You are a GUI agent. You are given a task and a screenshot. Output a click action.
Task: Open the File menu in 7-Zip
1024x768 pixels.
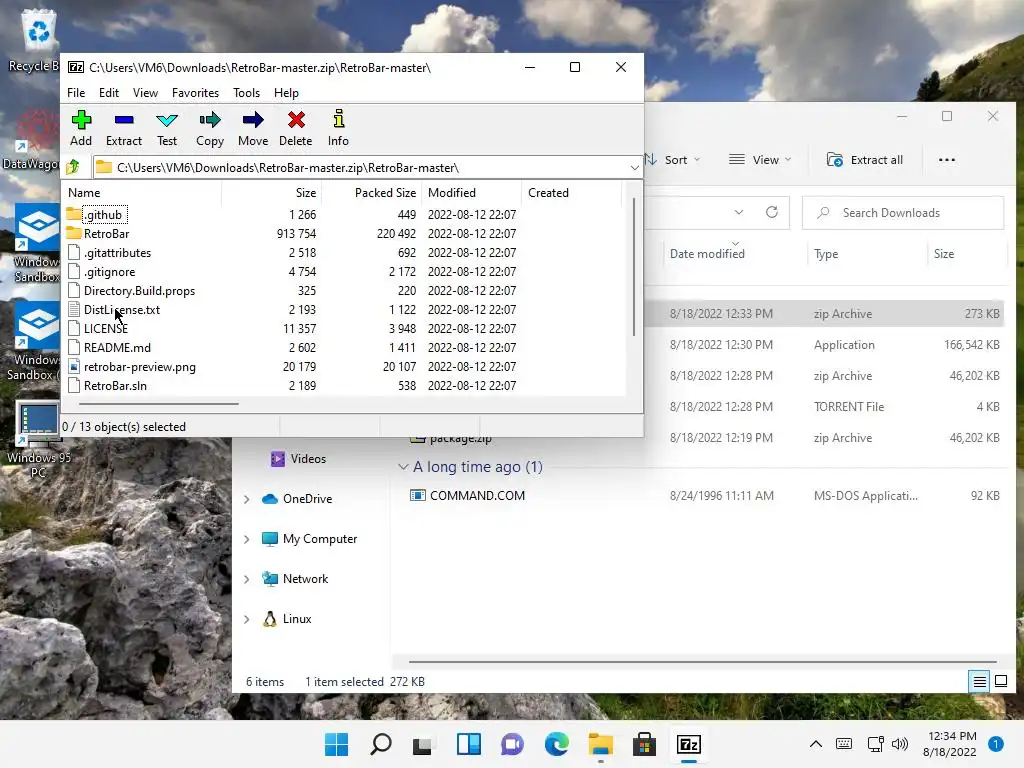pyautogui.click(x=76, y=93)
